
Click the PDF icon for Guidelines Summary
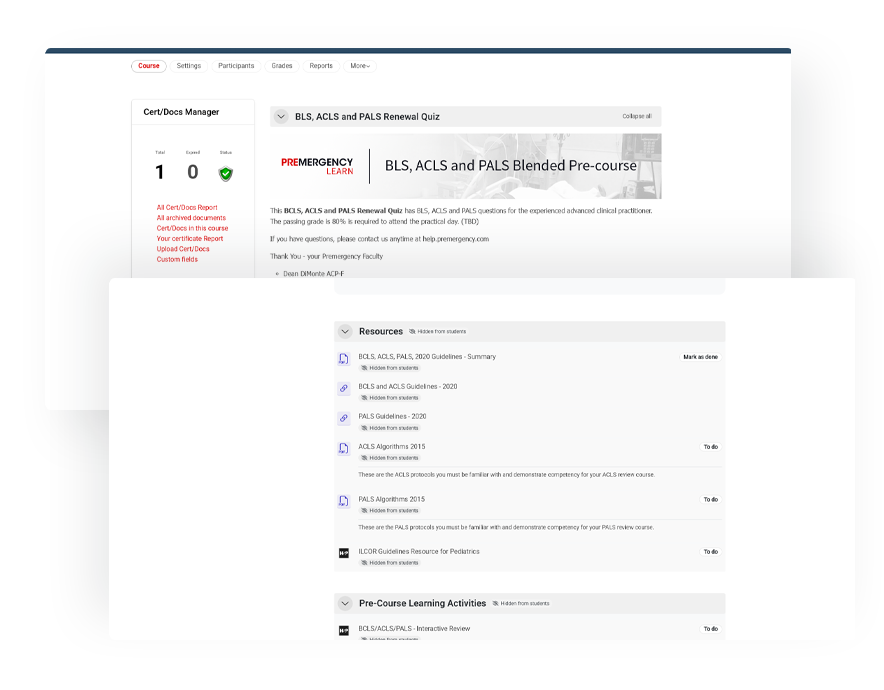pyautogui.click(x=343, y=360)
